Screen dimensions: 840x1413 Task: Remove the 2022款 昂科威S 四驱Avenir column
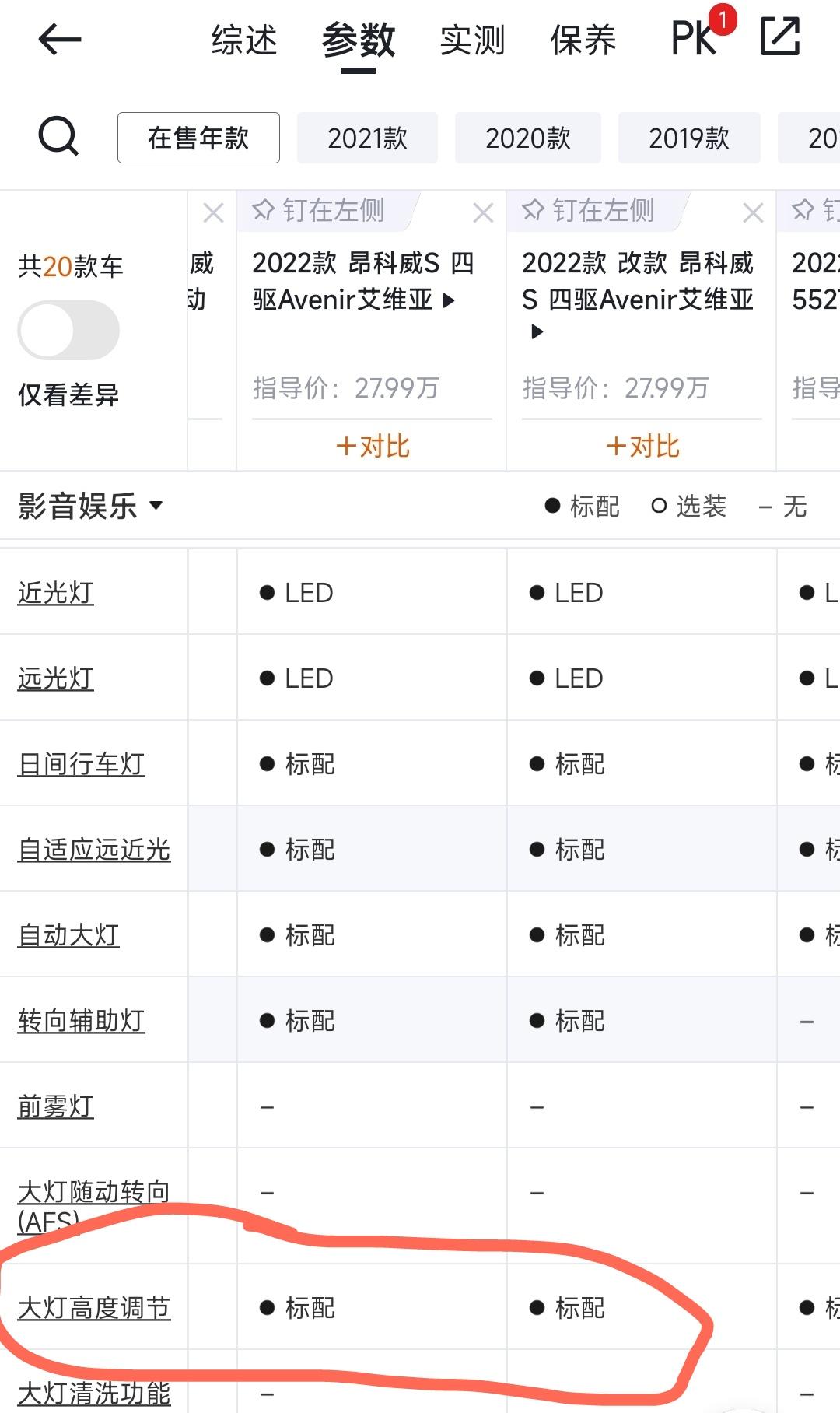[483, 212]
